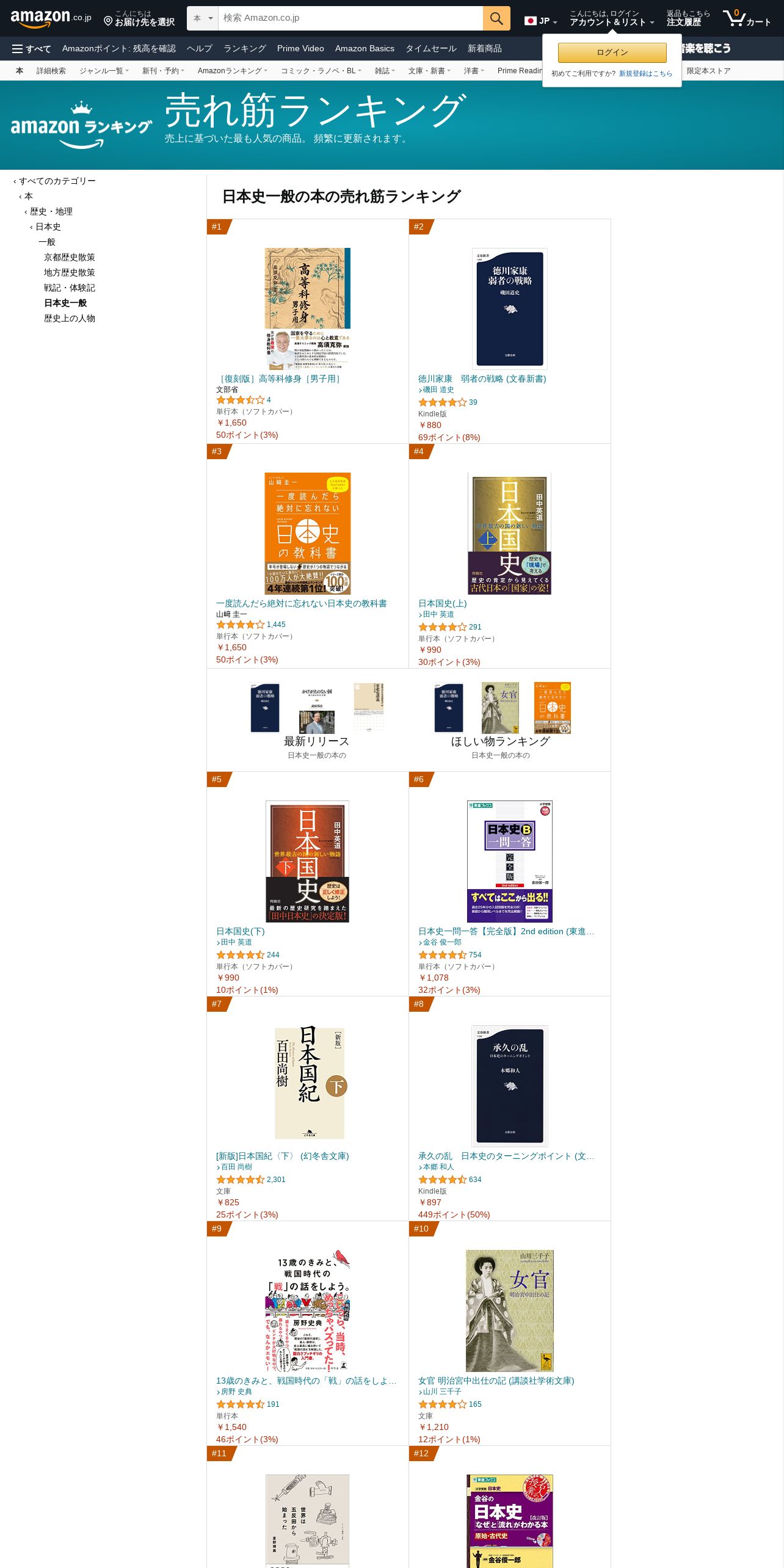Click the delivery location pin icon

coord(108,21)
